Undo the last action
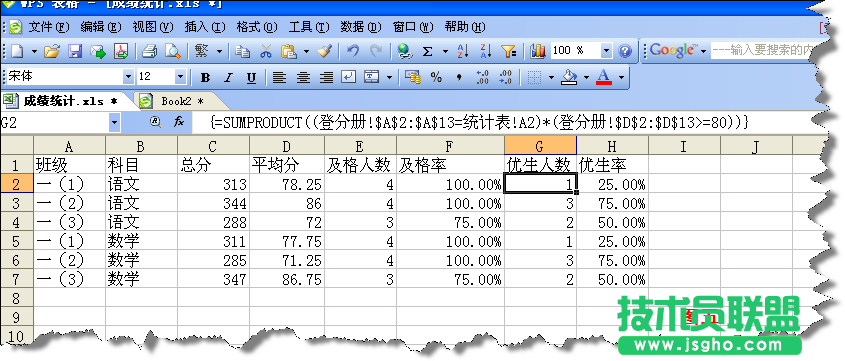This screenshot has height=361, width=845. click(x=352, y=51)
